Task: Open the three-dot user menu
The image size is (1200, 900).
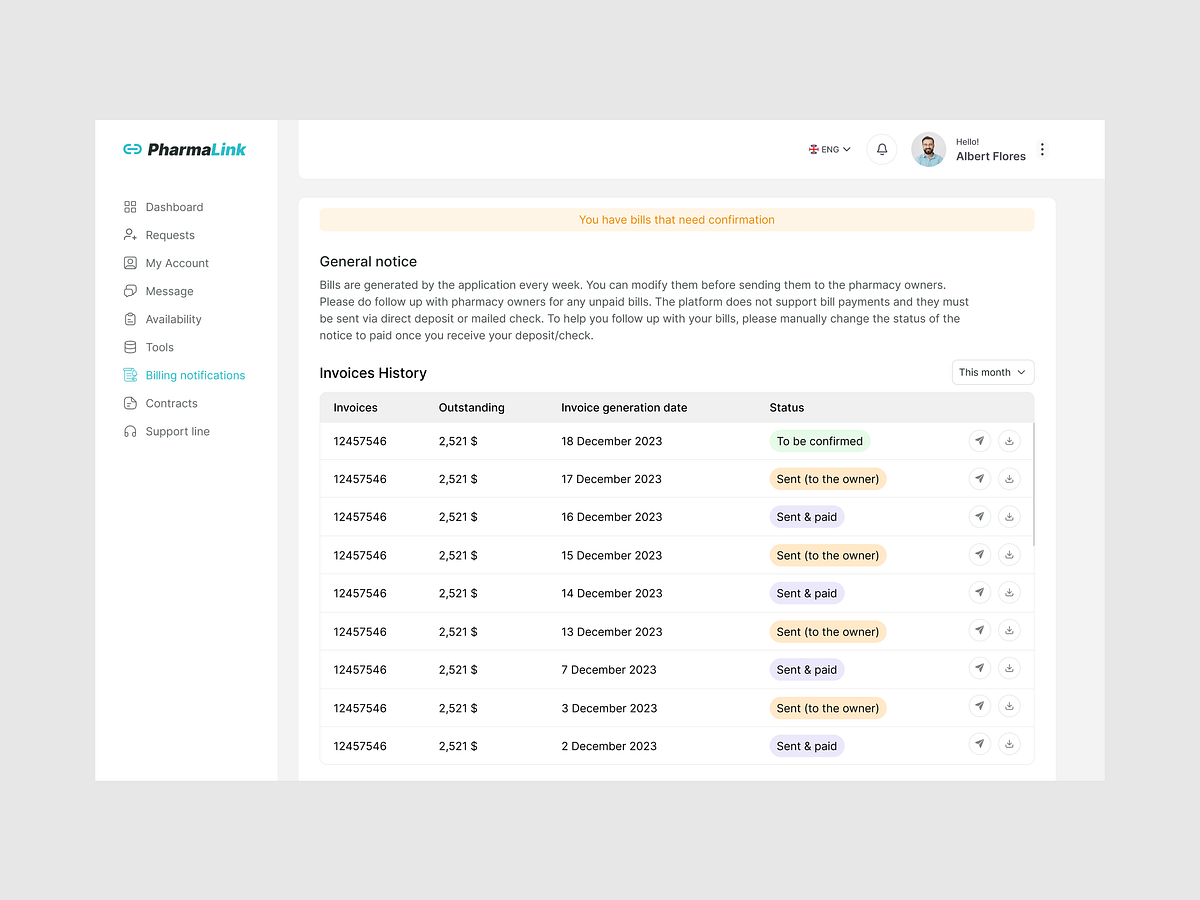Action: coord(1042,149)
